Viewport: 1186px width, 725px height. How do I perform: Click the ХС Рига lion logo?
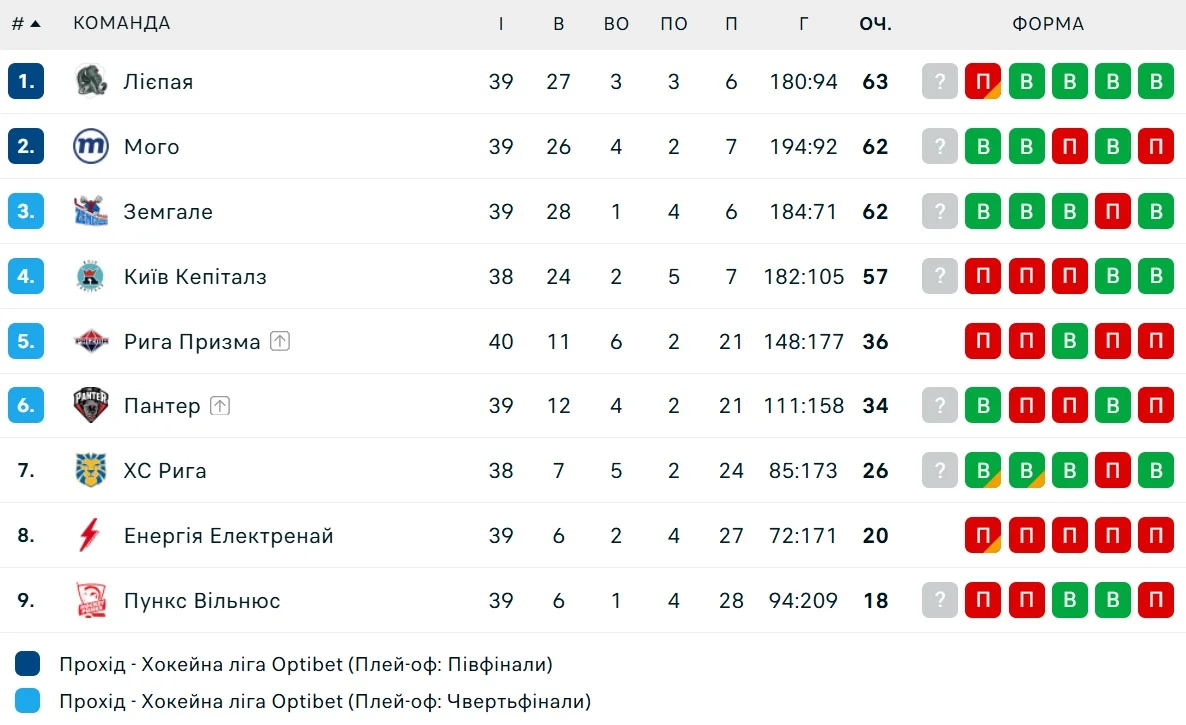pyautogui.click(x=91, y=470)
